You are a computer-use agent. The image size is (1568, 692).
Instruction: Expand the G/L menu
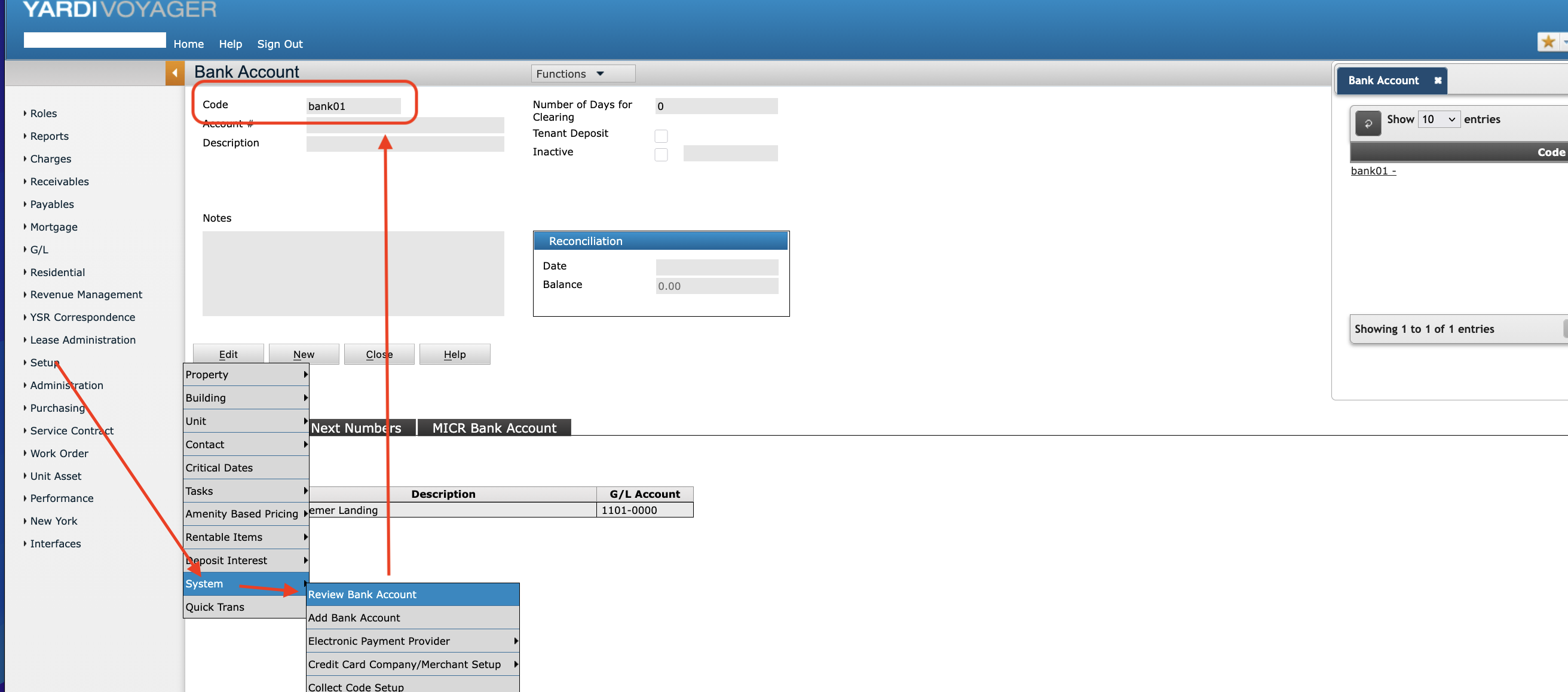[39, 250]
